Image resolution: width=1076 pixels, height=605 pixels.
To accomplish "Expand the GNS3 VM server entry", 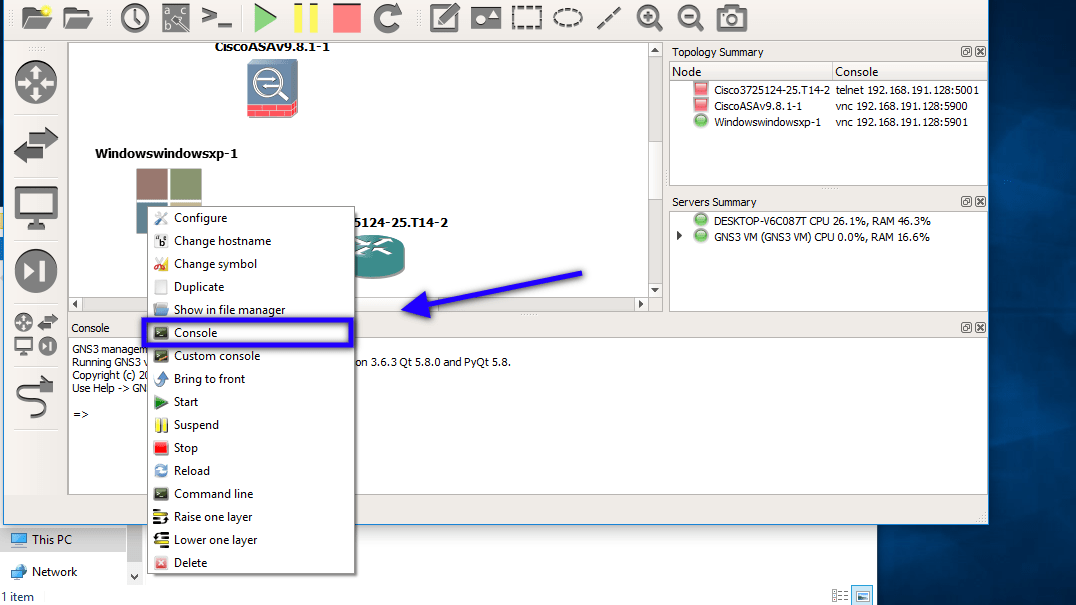I will 679,236.
